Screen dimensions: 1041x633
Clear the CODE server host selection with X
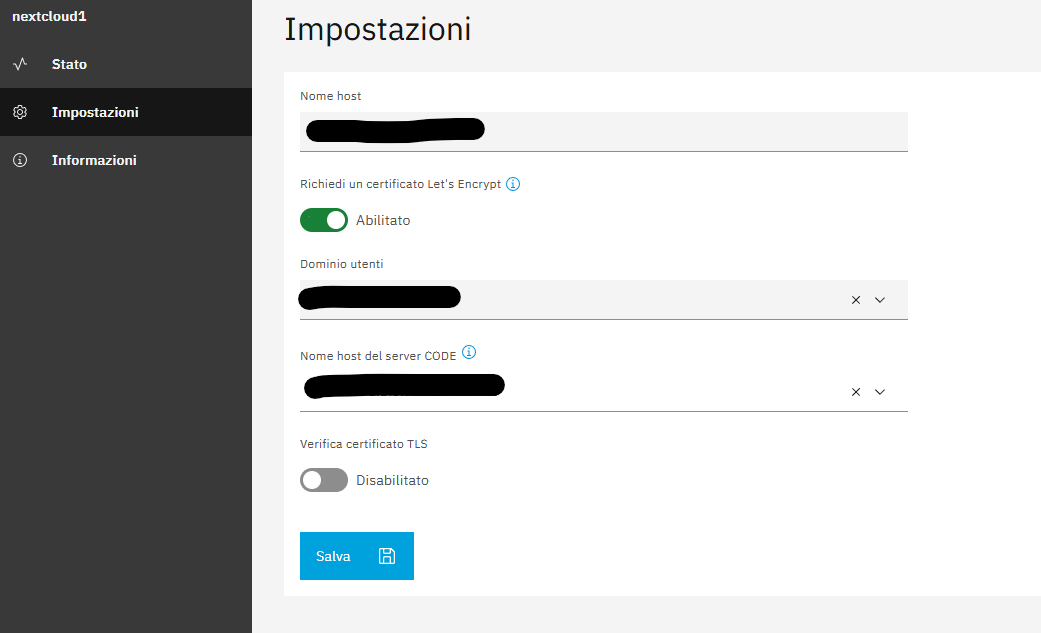(x=855, y=392)
